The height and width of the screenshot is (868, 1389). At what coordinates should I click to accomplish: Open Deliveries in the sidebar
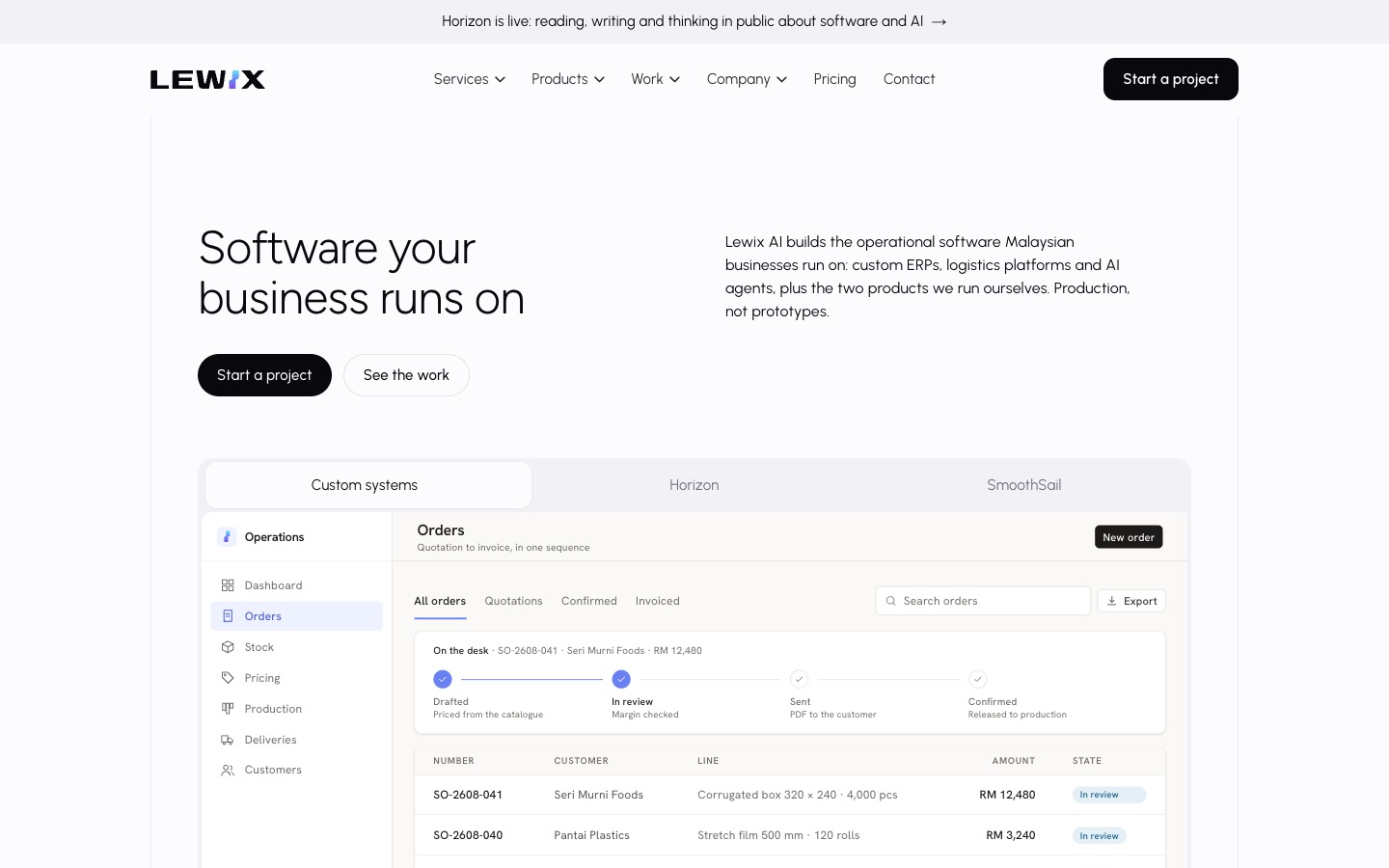(297, 740)
